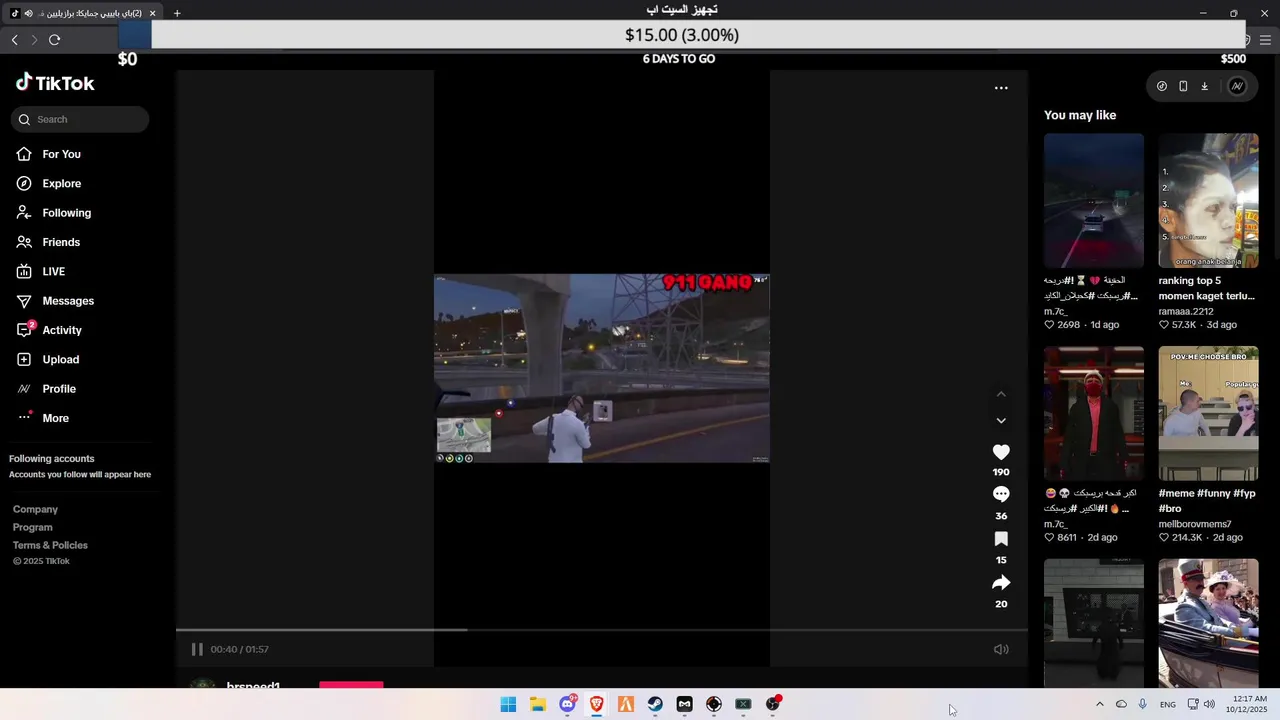The width and height of the screenshot is (1280, 720).
Task: Seek along the video progress bar
Action: click(602, 630)
